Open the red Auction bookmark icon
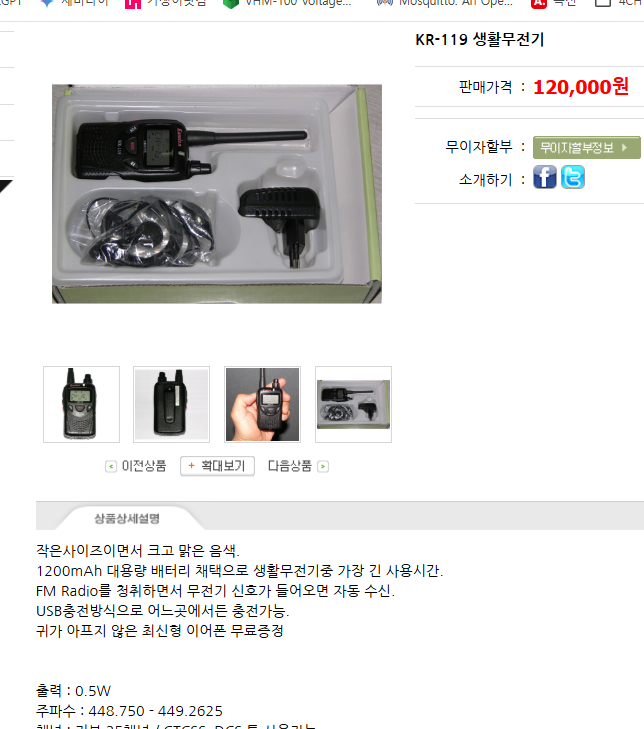This screenshot has height=729, width=644. coord(538,3)
